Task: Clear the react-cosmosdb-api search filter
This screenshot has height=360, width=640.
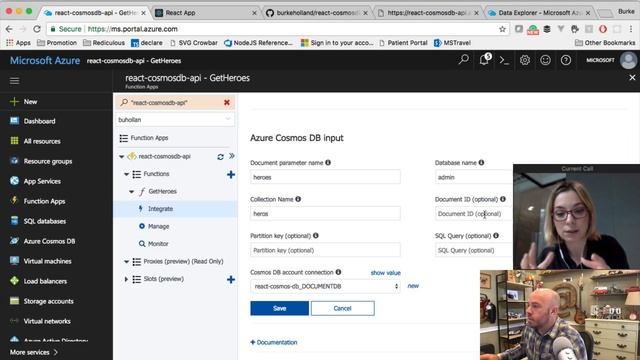Action: click(x=227, y=102)
